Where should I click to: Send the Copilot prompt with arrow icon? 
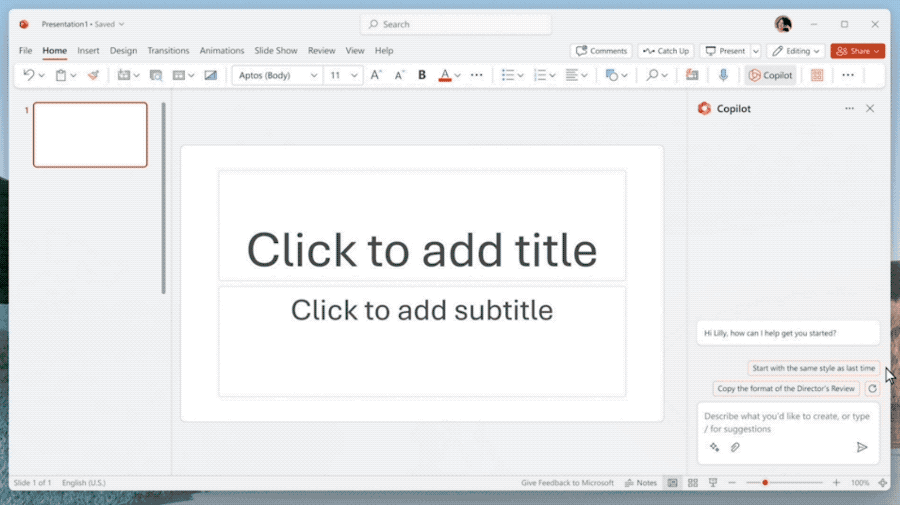pyautogui.click(x=862, y=447)
